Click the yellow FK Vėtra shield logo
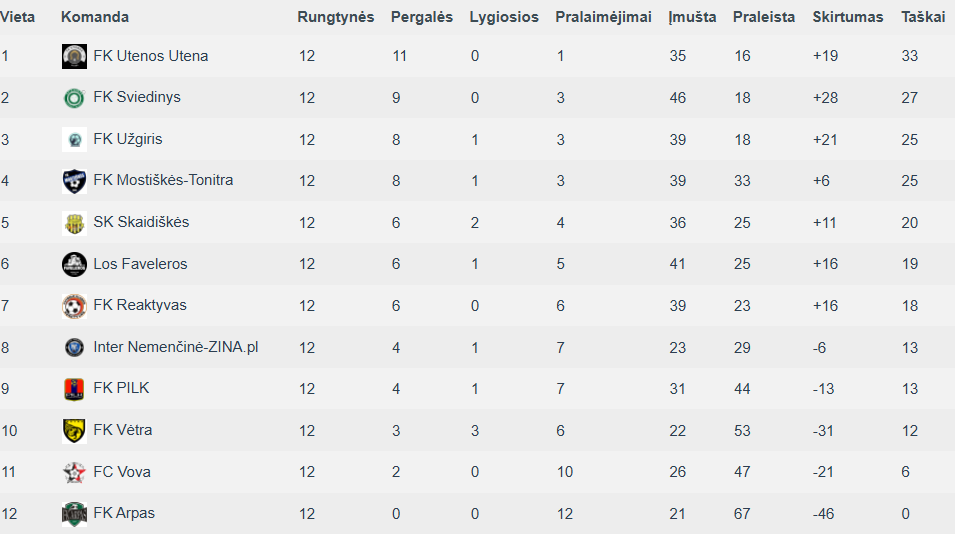This screenshot has width=955, height=534. pos(74,430)
